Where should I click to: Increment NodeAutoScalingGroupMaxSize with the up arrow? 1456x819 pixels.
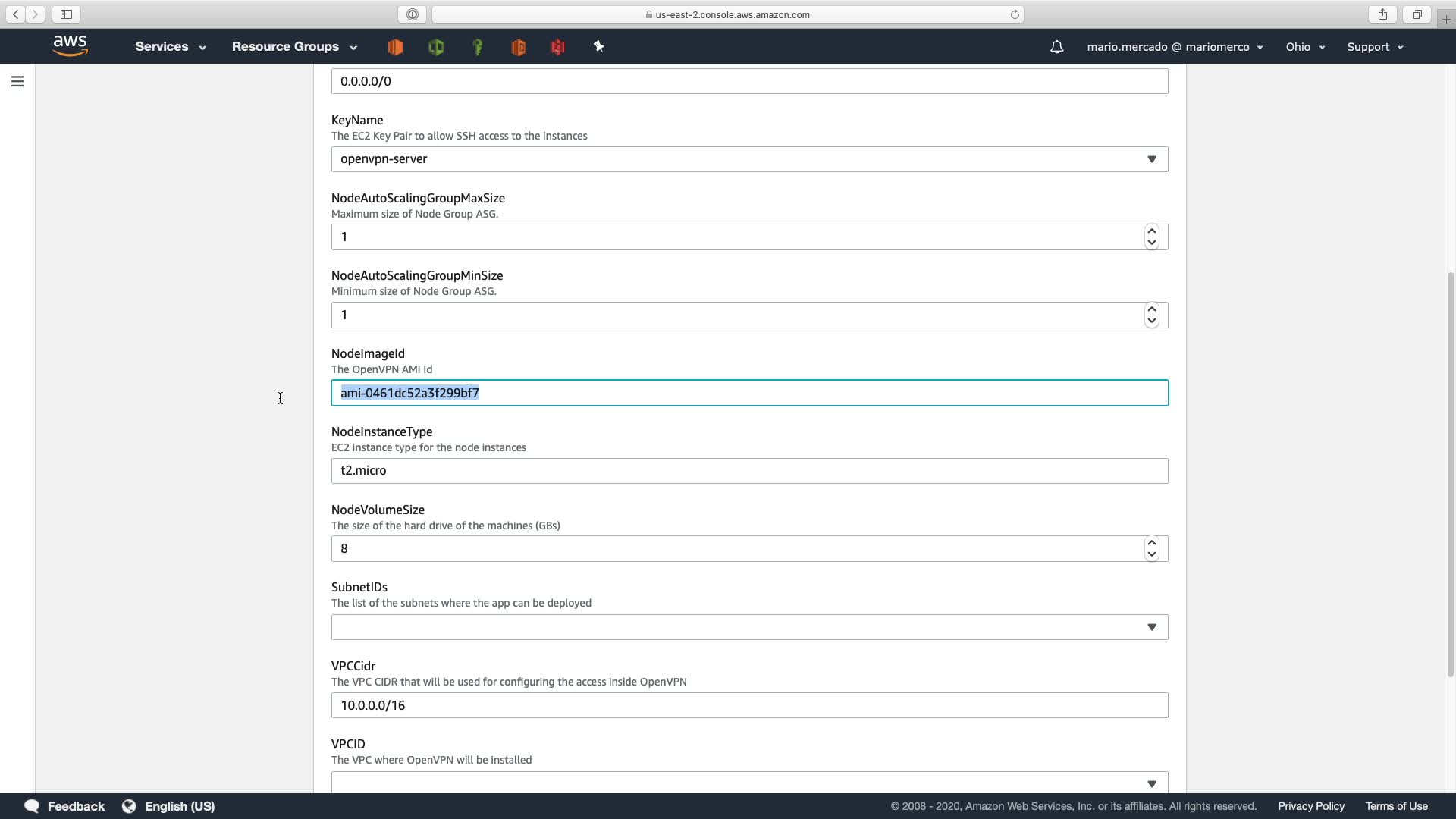pyautogui.click(x=1151, y=231)
